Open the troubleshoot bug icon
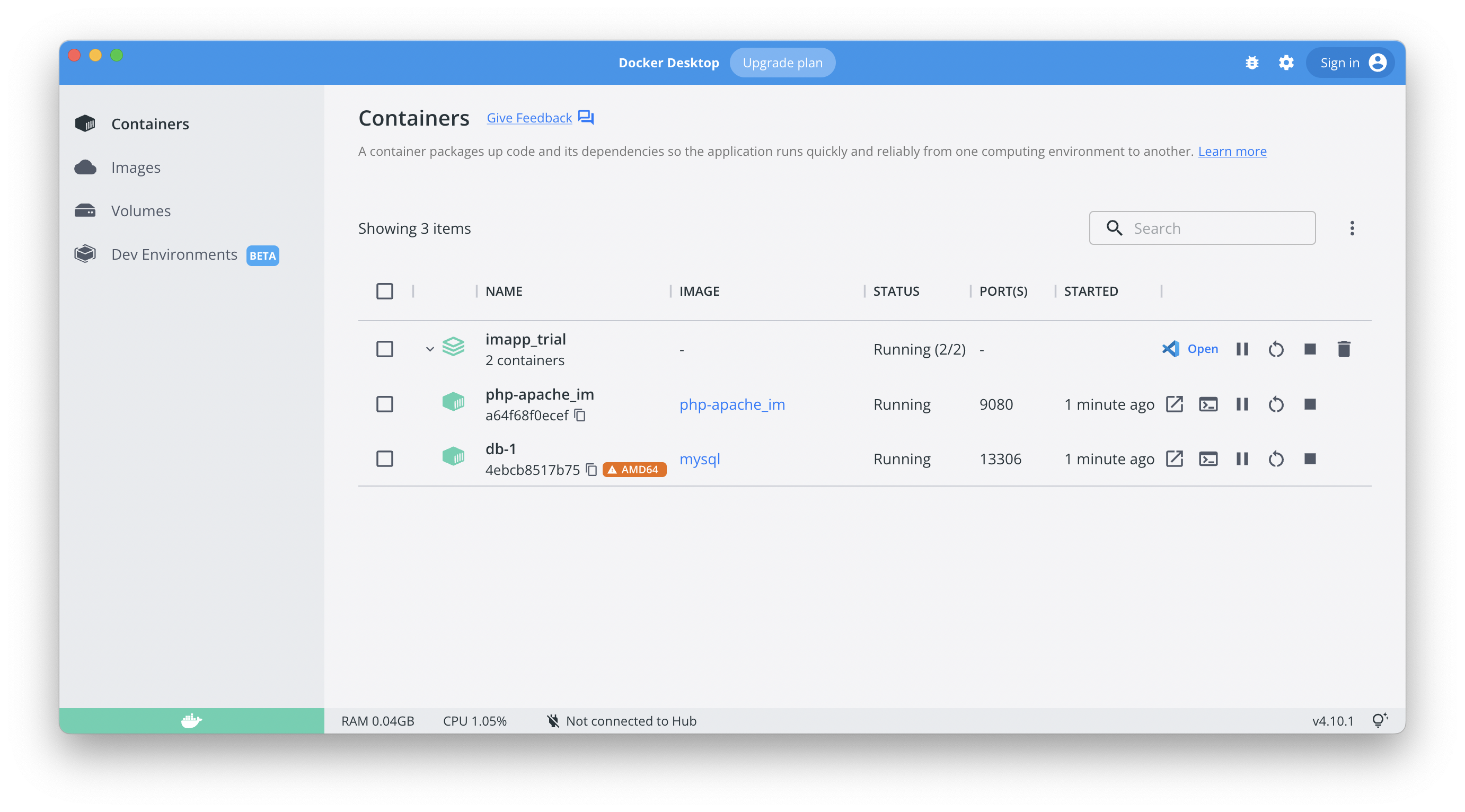The height and width of the screenshot is (812, 1465). [1251, 63]
